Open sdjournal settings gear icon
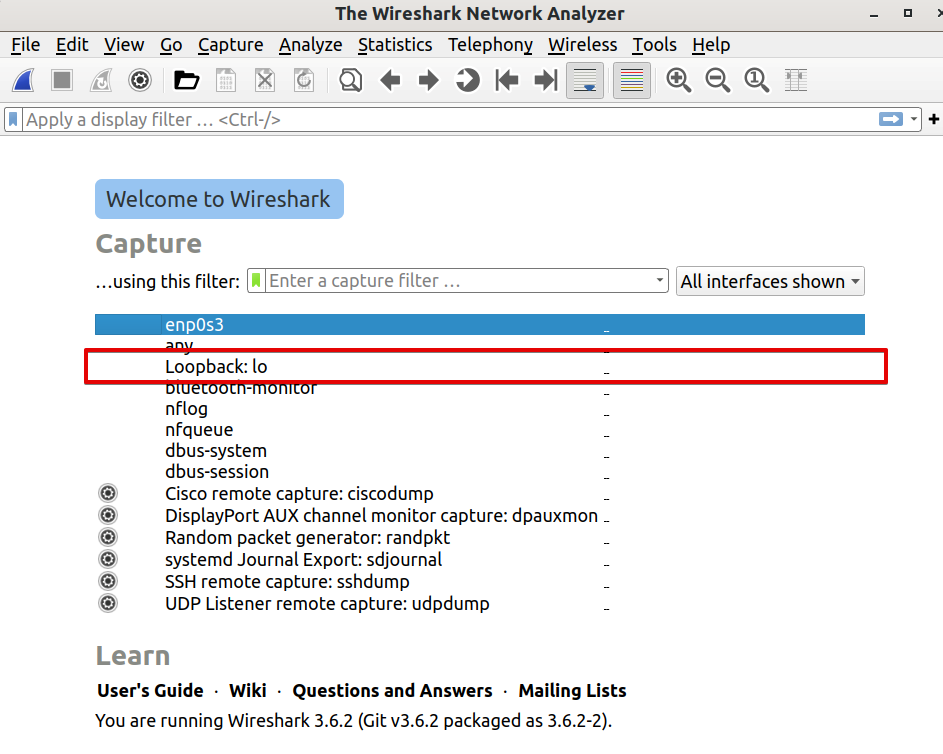The height and width of the screenshot is (754, 943). (x=108, y=559)
